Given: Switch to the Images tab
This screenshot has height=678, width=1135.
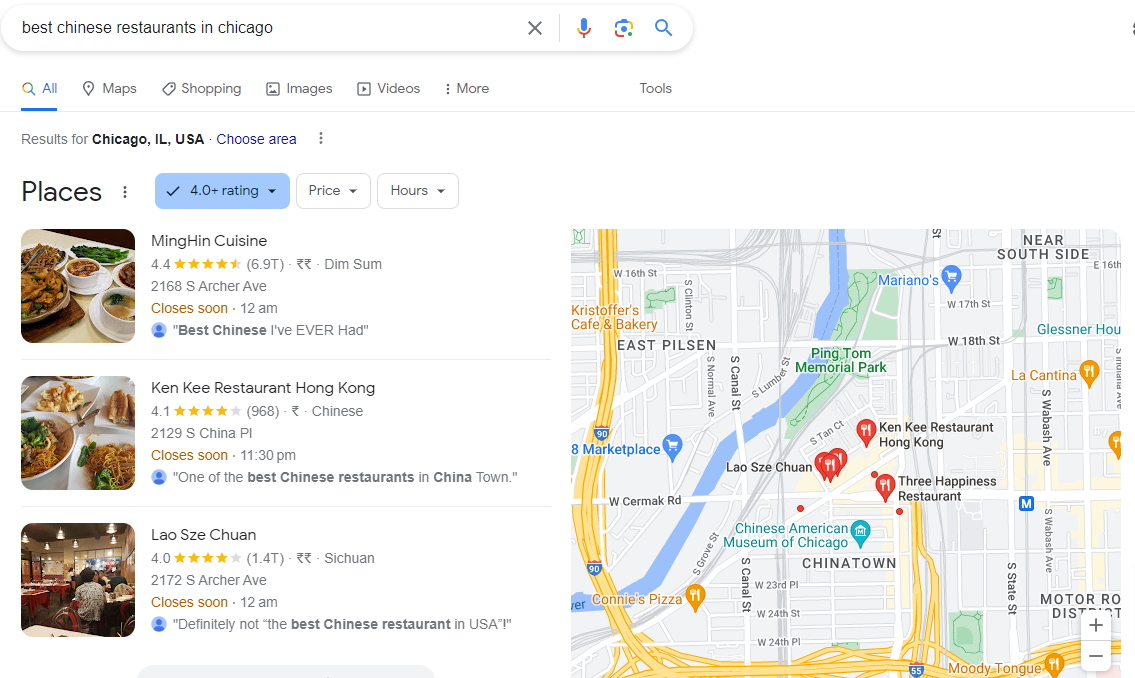Looking at the screenshot, I should 299,88.
